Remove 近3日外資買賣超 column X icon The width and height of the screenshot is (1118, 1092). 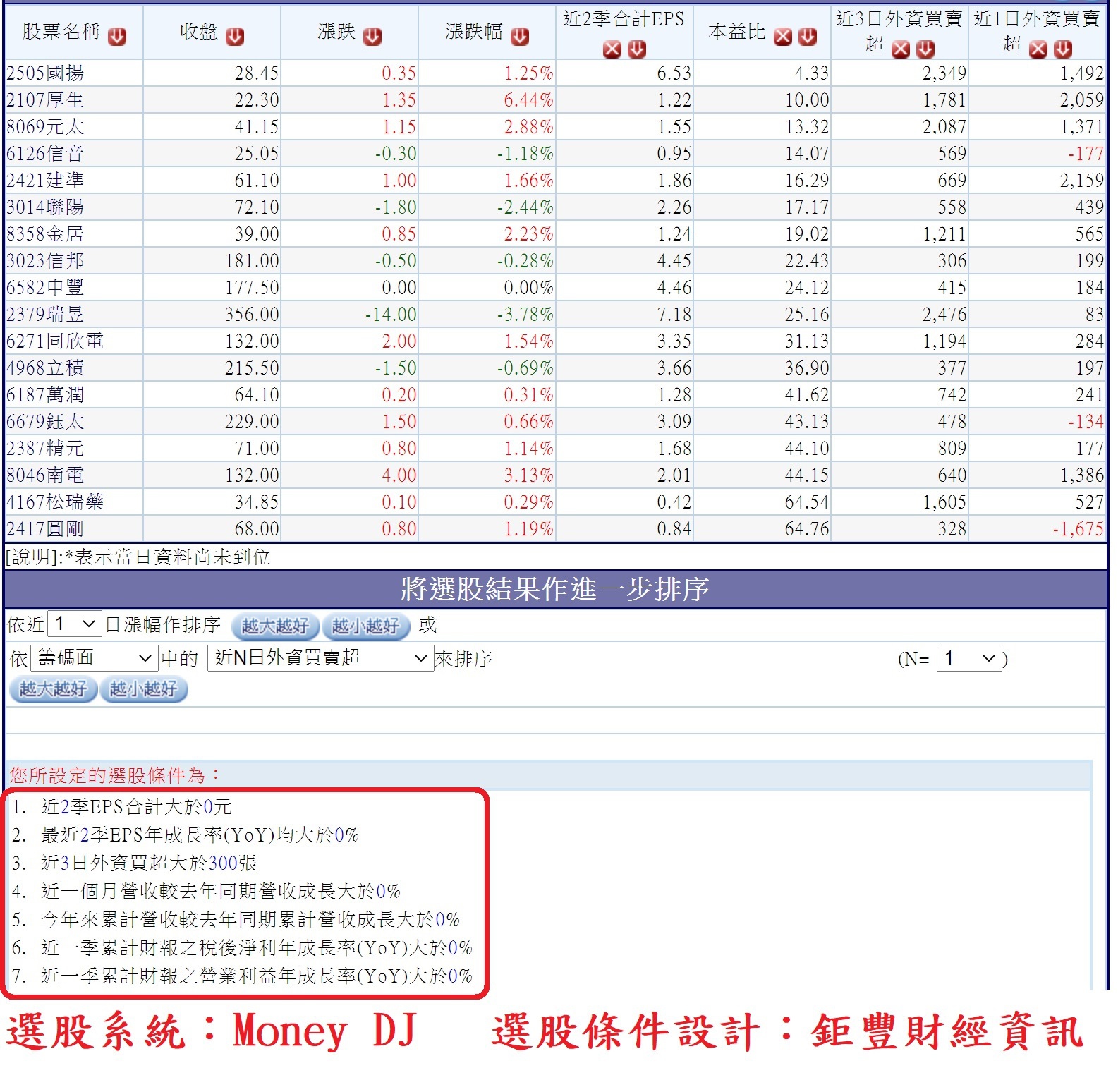click(x=901, y=49)
